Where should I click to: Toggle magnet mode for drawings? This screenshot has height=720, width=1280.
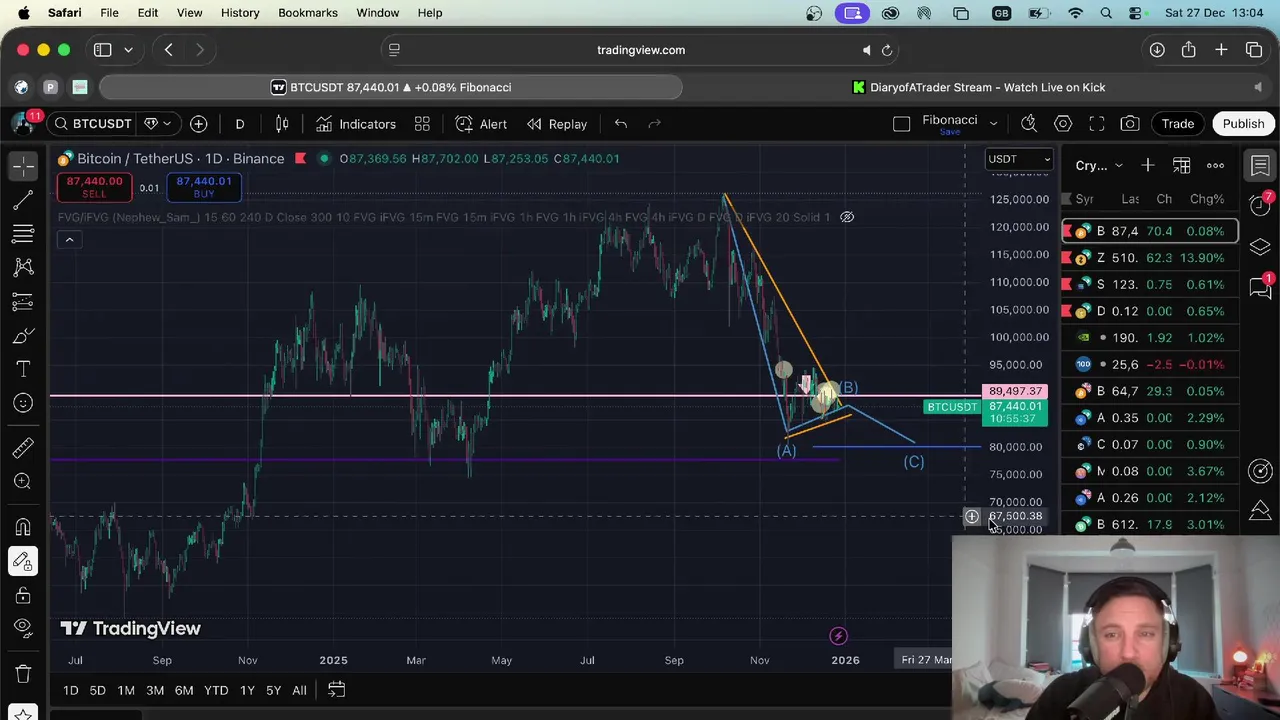[23, 527]
